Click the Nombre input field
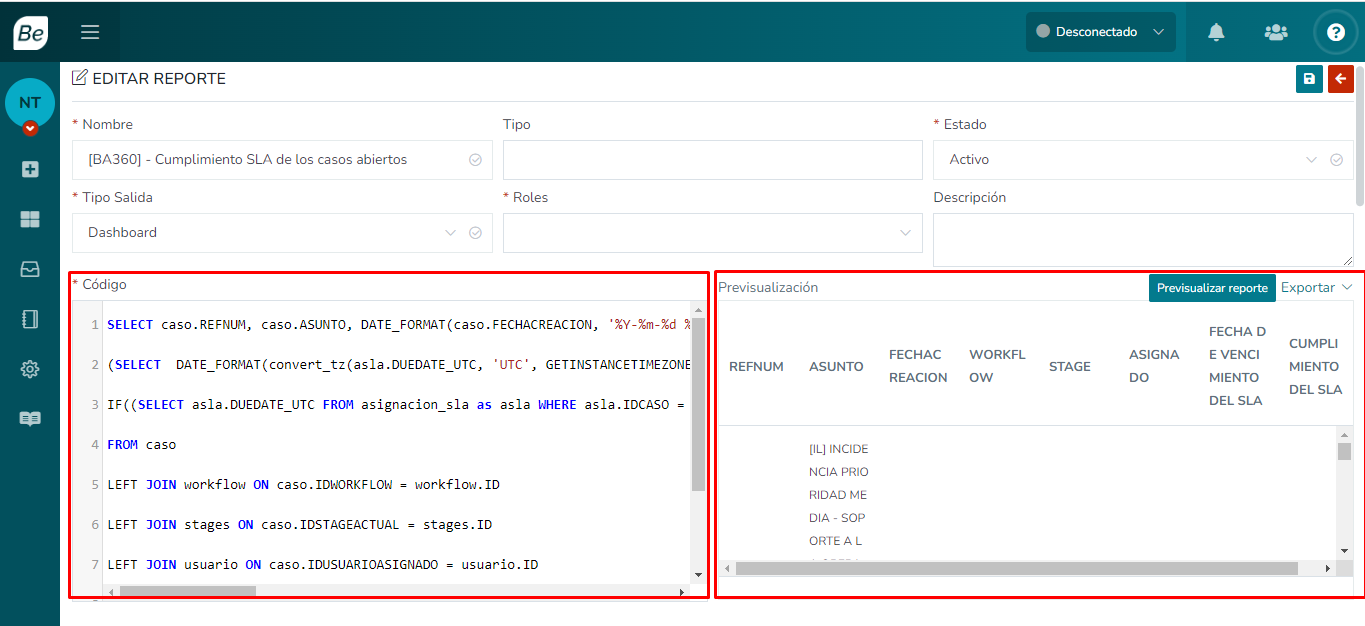 270,160
